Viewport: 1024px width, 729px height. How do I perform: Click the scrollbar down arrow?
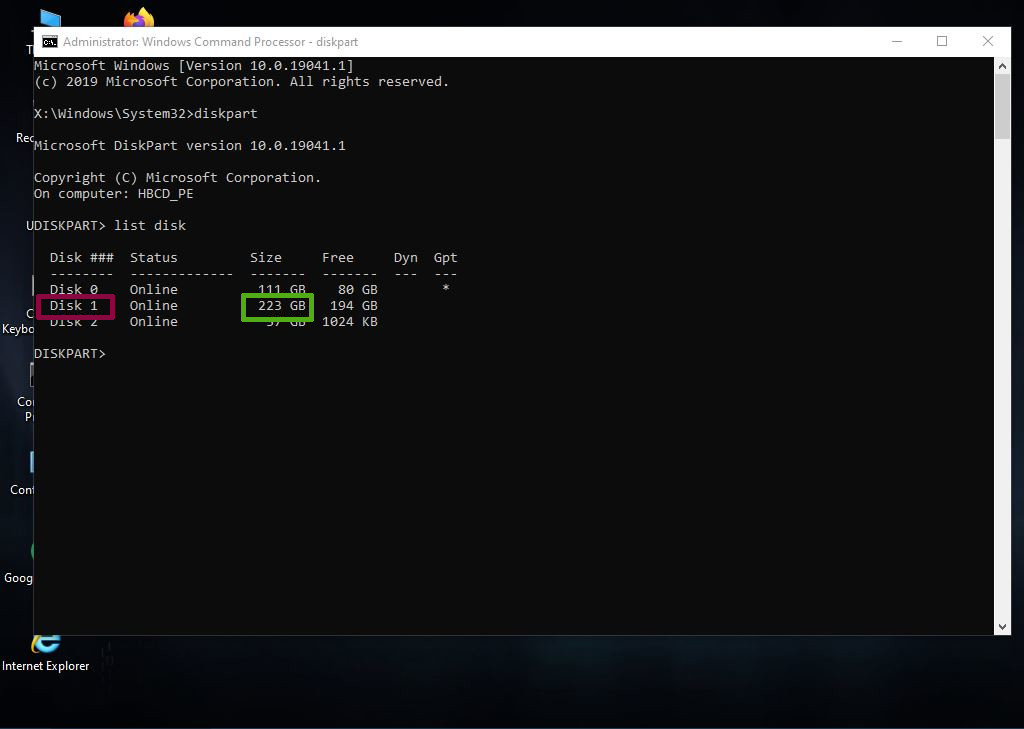click(1003, 626)
